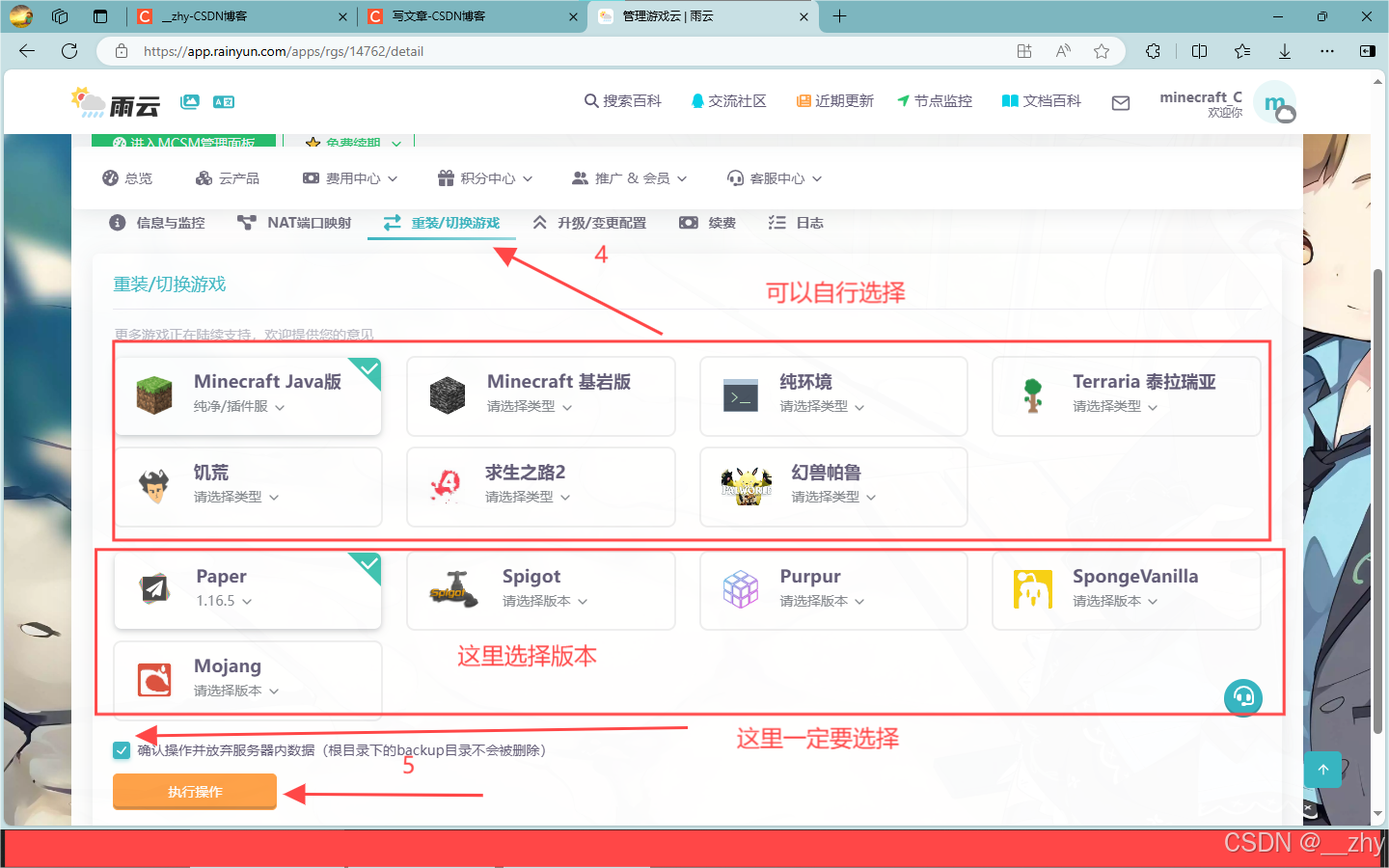Go to 总览 overview
Viewport: 1389px width, 868px height.
coord(127,178)
